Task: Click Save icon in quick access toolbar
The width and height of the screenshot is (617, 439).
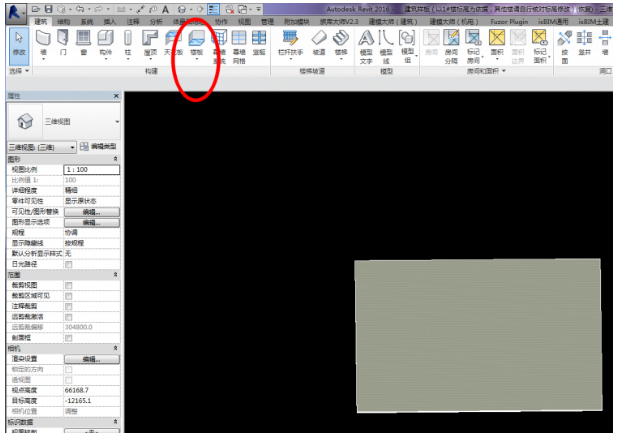Action: point(48,9)
